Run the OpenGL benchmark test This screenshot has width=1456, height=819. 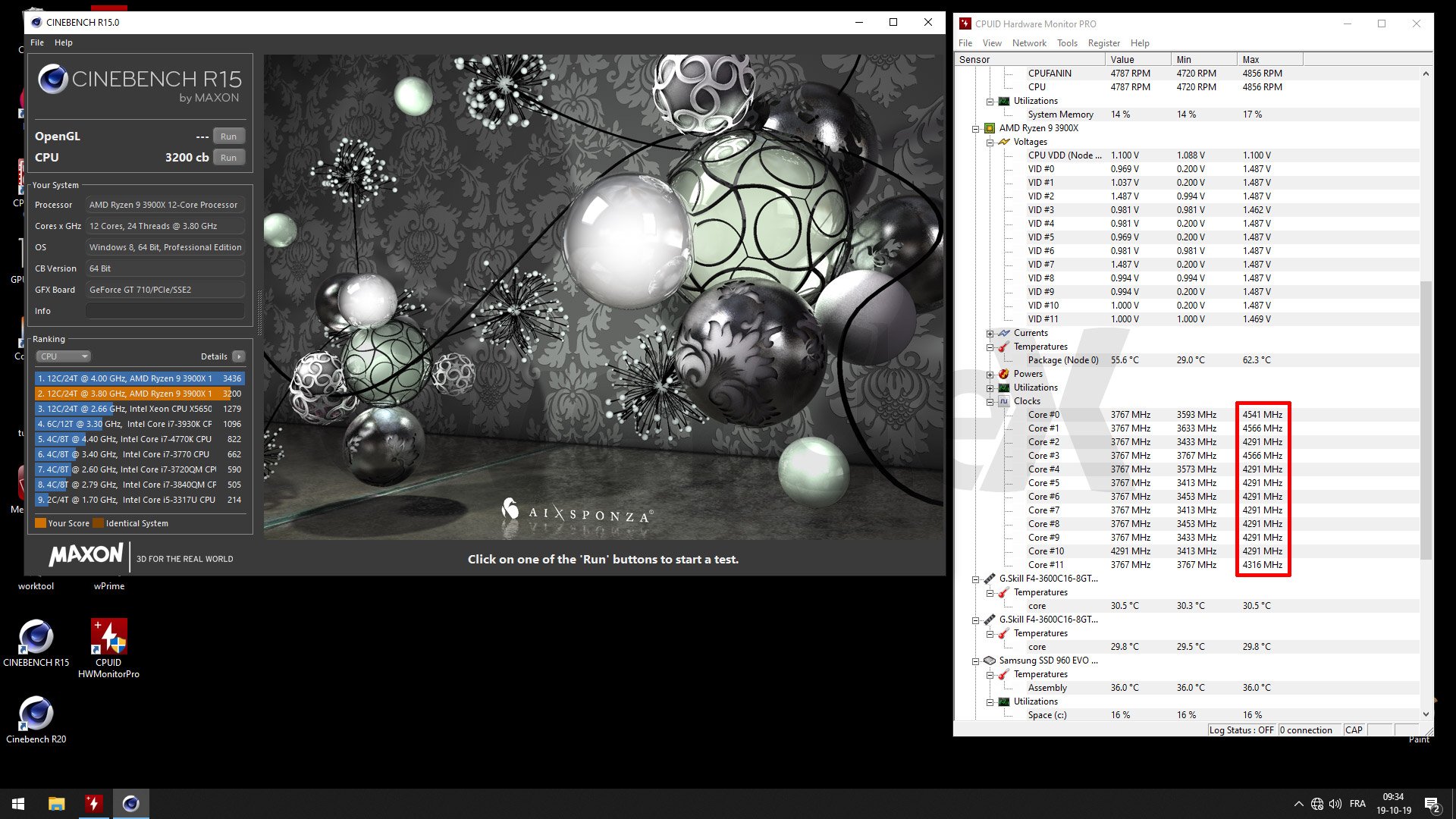[x=228, y=136]
